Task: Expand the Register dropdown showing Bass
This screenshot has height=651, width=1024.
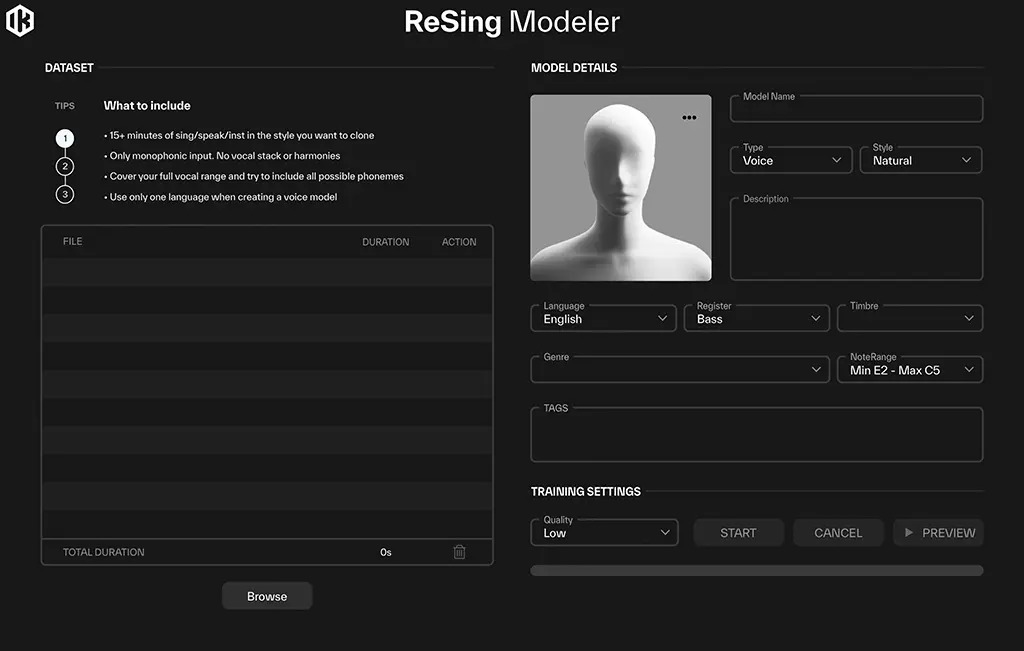Action: coord(758,319)
